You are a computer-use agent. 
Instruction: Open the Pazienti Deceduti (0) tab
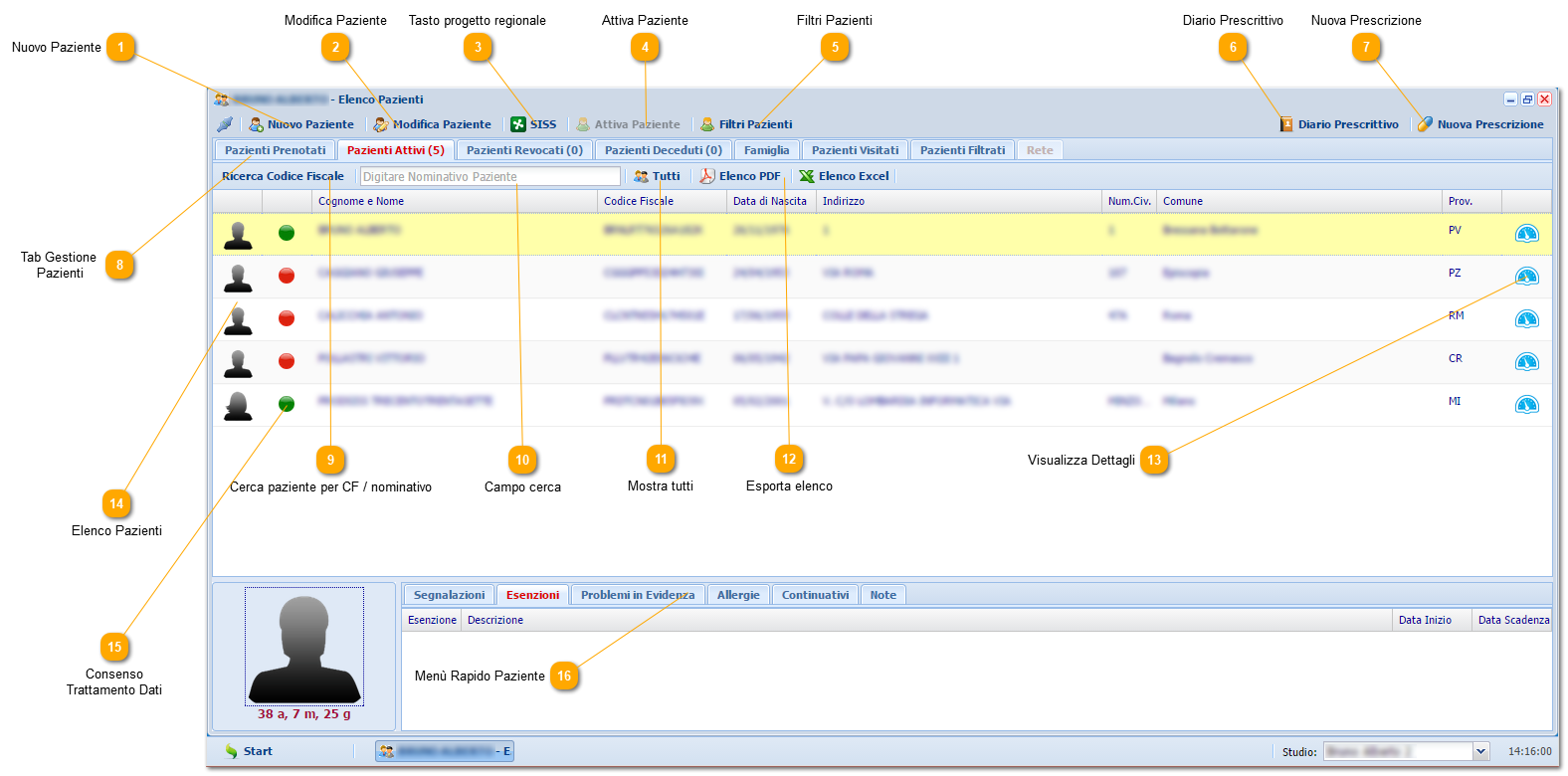[664, 150]
